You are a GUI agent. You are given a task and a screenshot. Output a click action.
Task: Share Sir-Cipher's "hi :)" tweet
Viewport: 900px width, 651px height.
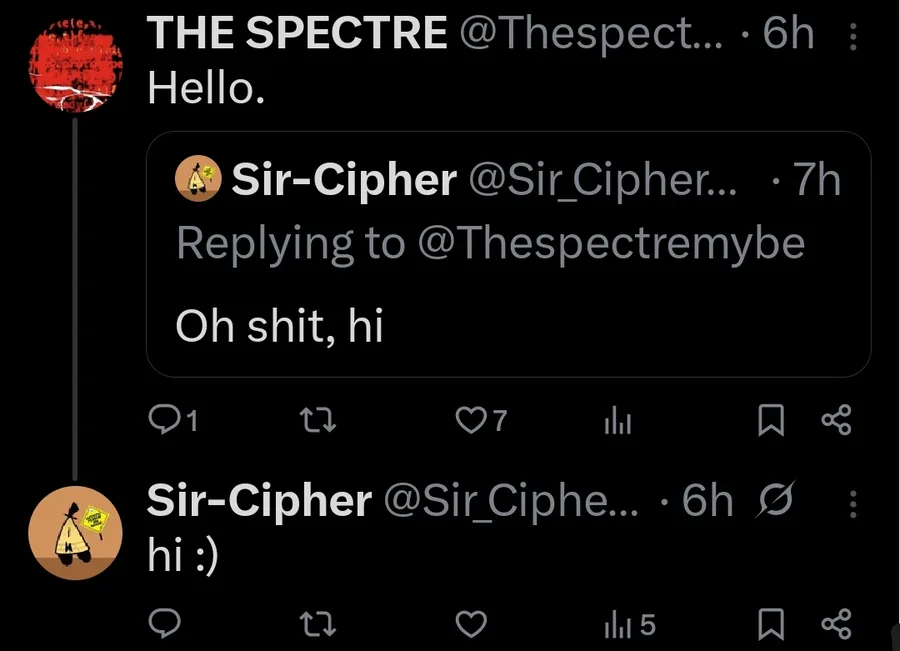click(835, 625)
